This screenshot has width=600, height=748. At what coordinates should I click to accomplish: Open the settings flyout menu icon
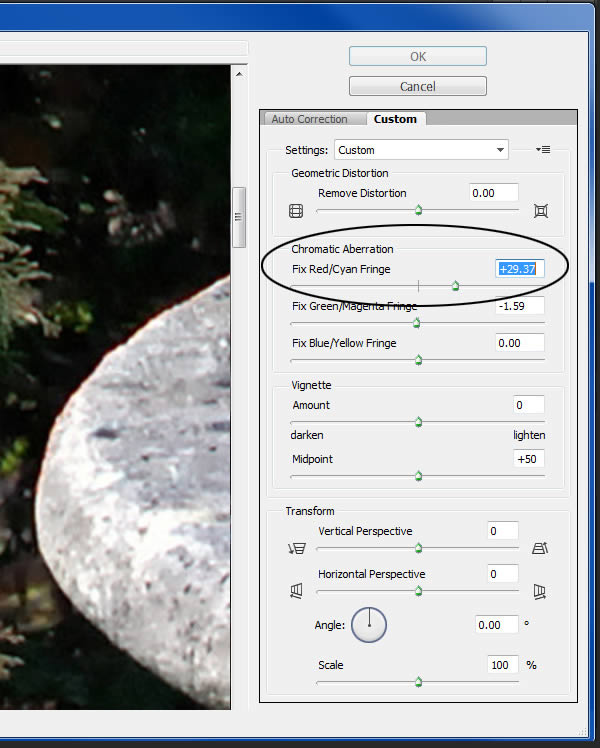coord(543,150)
